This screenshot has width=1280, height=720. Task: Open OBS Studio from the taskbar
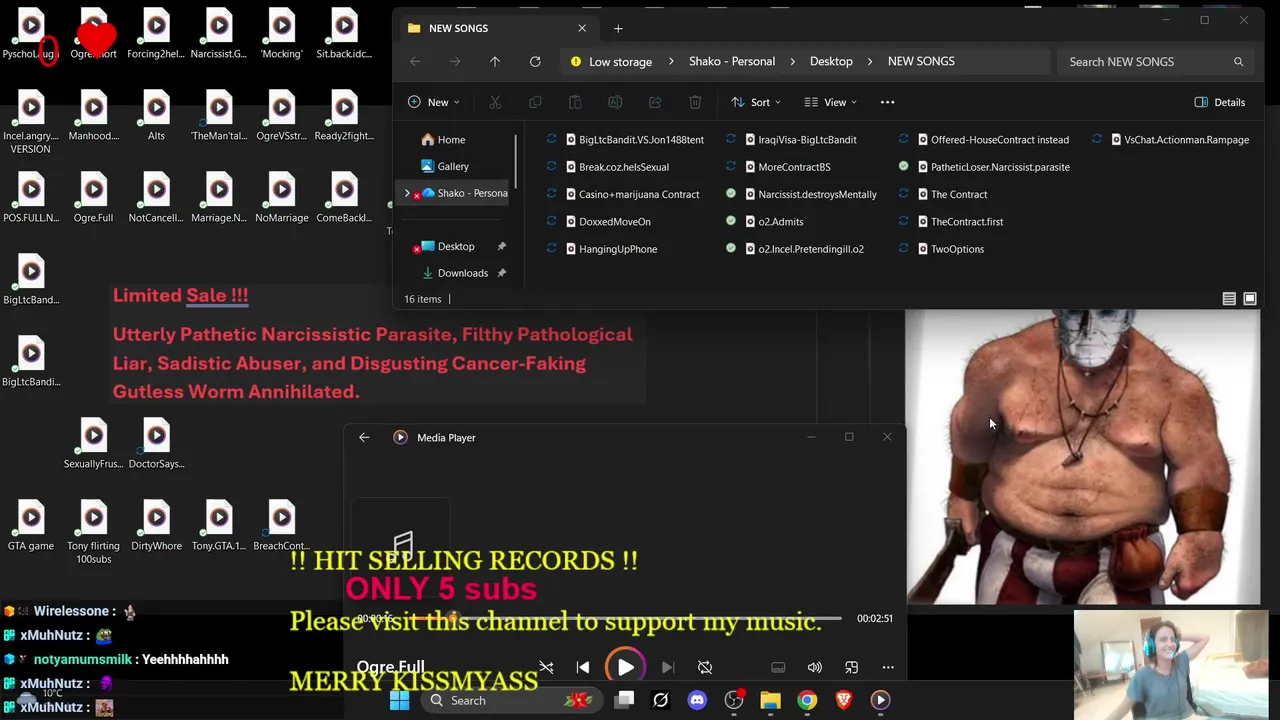coord(734,700)
